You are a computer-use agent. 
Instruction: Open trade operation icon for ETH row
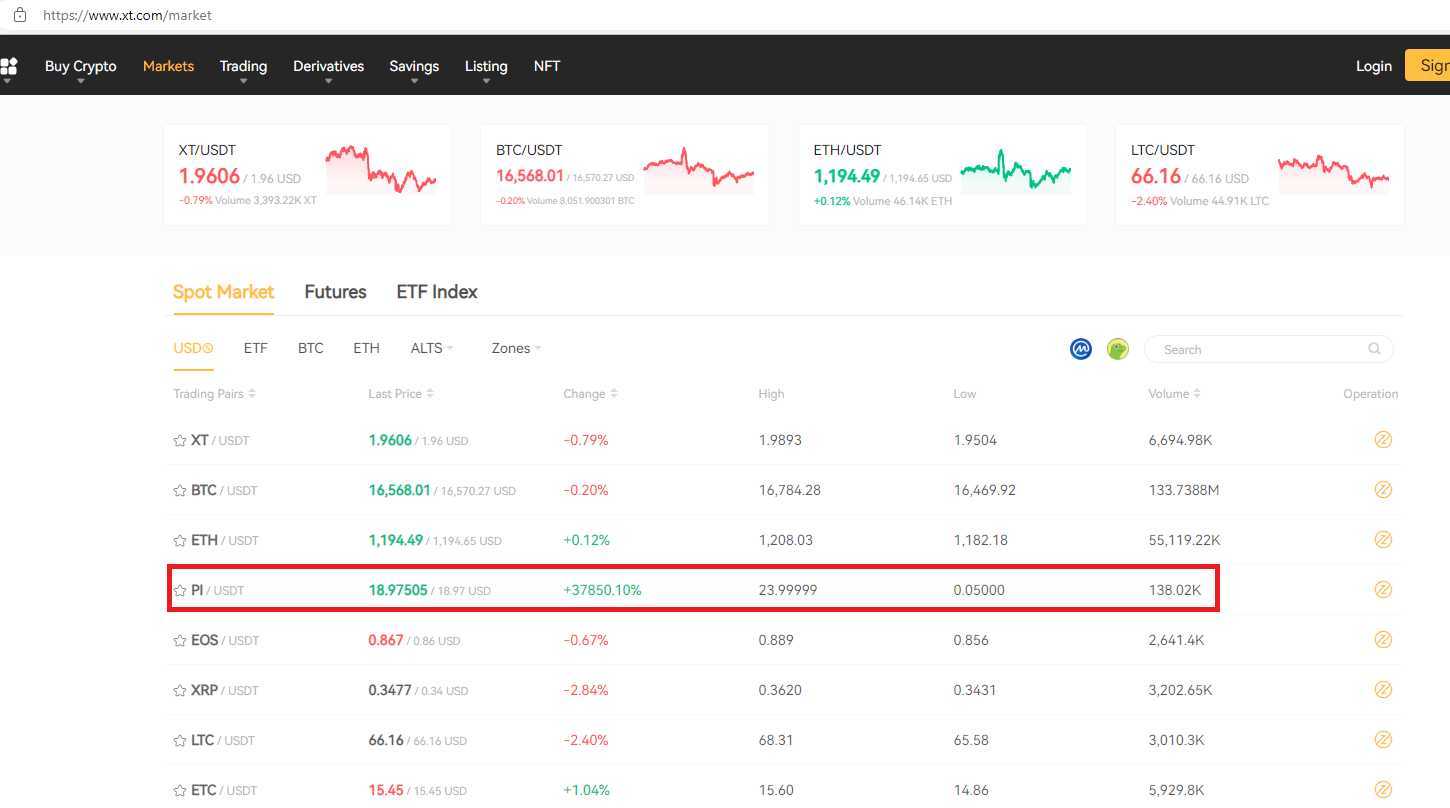coord(1383,539)
